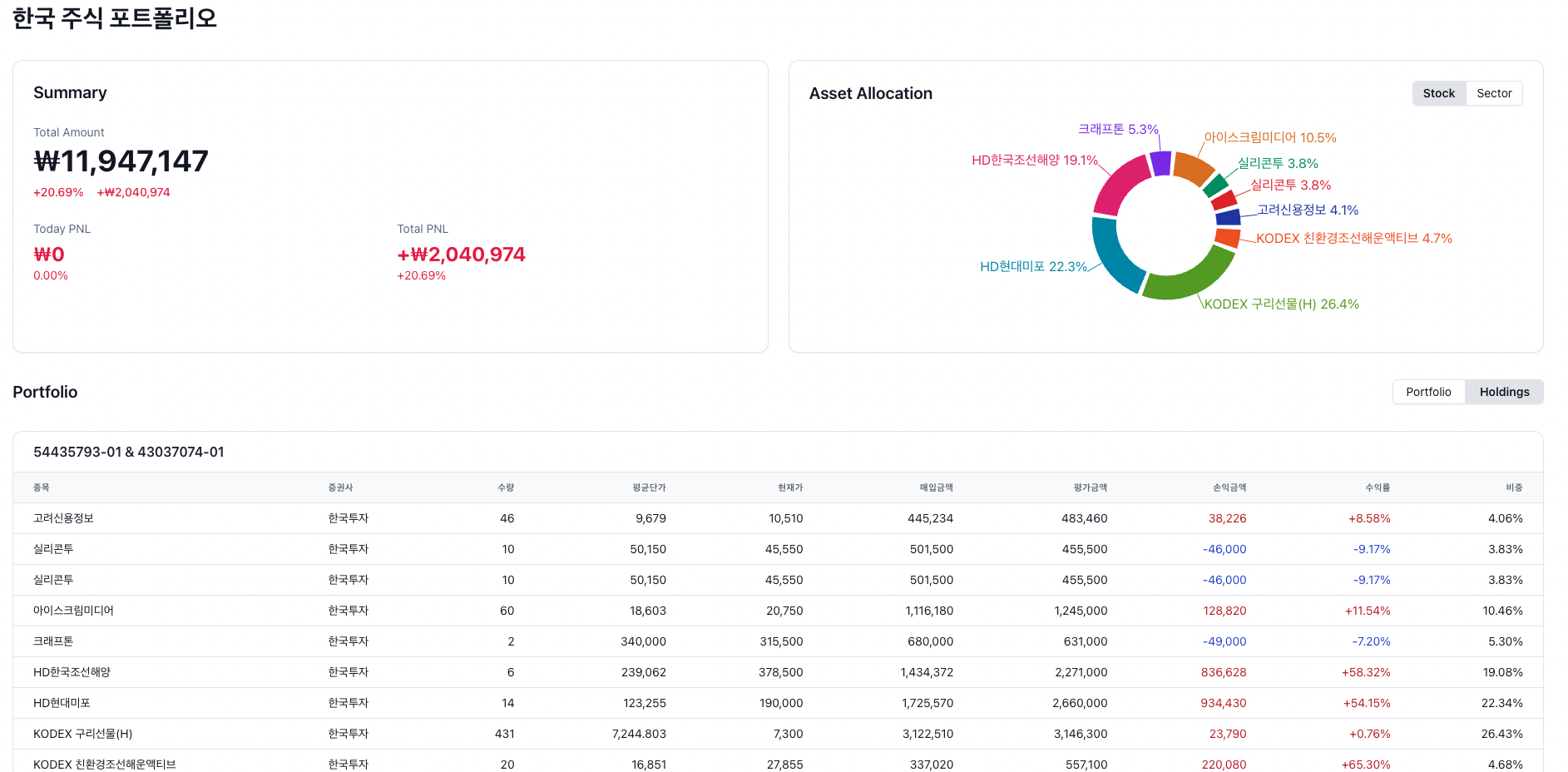Click the chart label KODEX 친환경조선해운액티브 4.7%
1568x772 pixels.
(x=1354, y=238)
